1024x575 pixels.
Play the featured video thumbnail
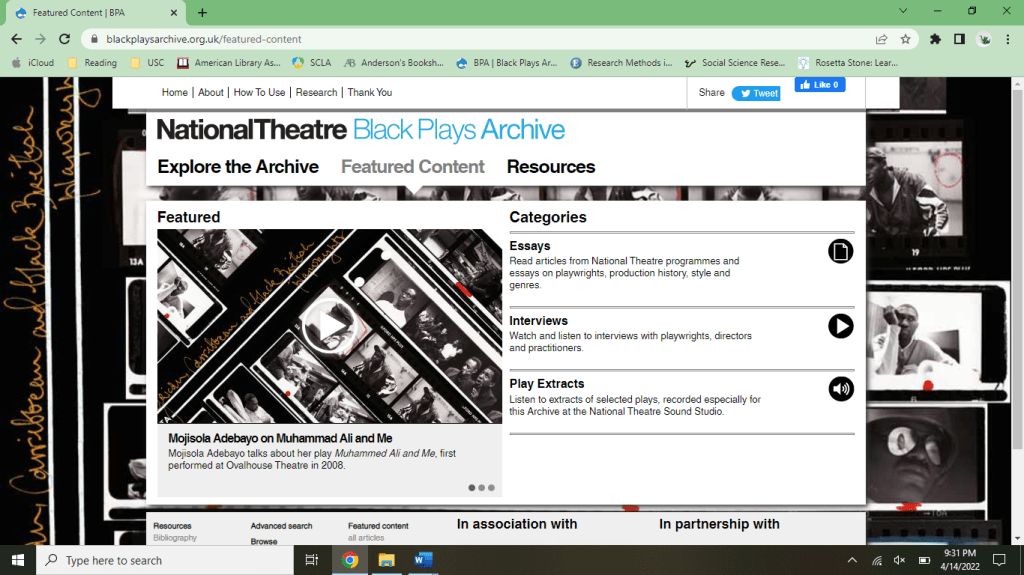329,325
